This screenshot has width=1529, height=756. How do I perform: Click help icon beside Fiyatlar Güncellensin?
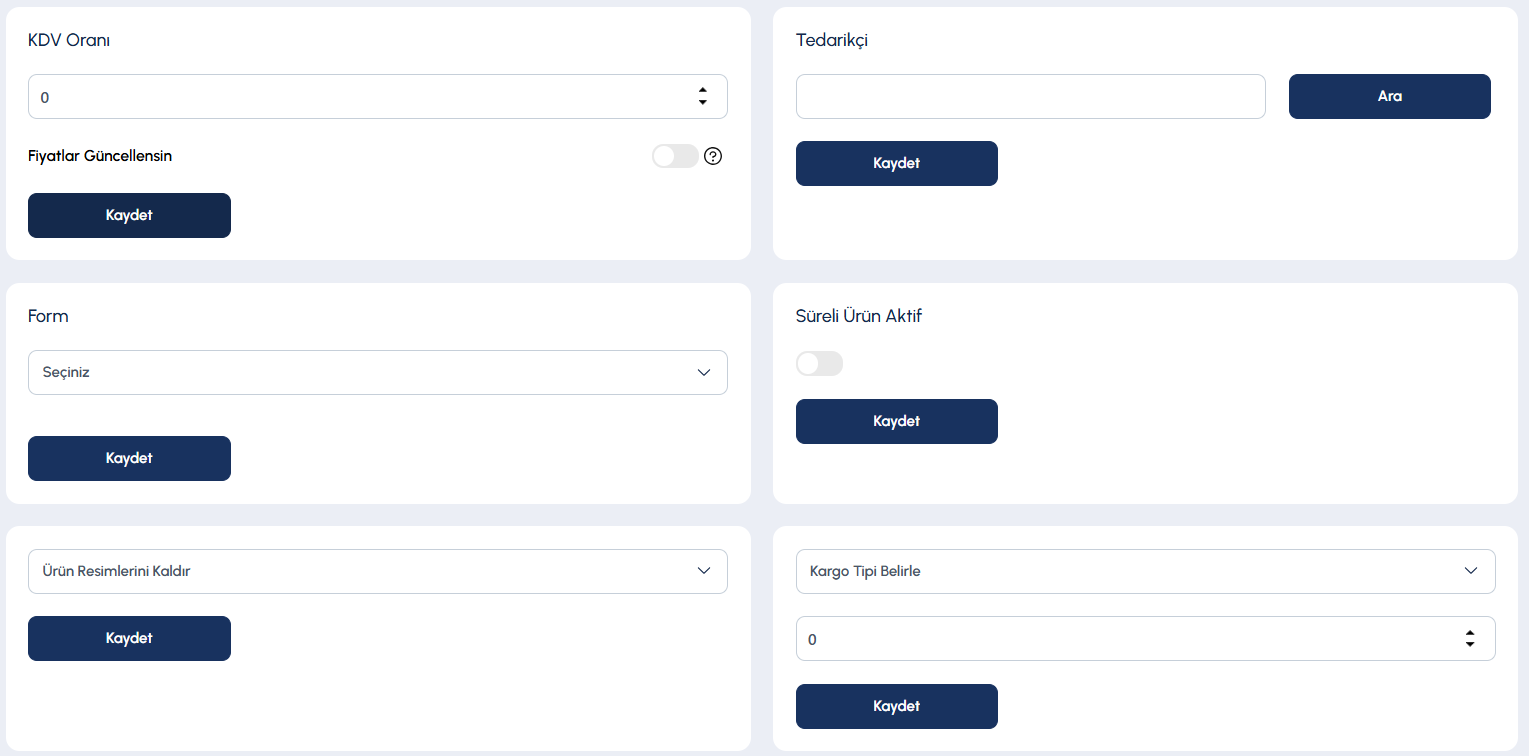[x=713, y=156]
